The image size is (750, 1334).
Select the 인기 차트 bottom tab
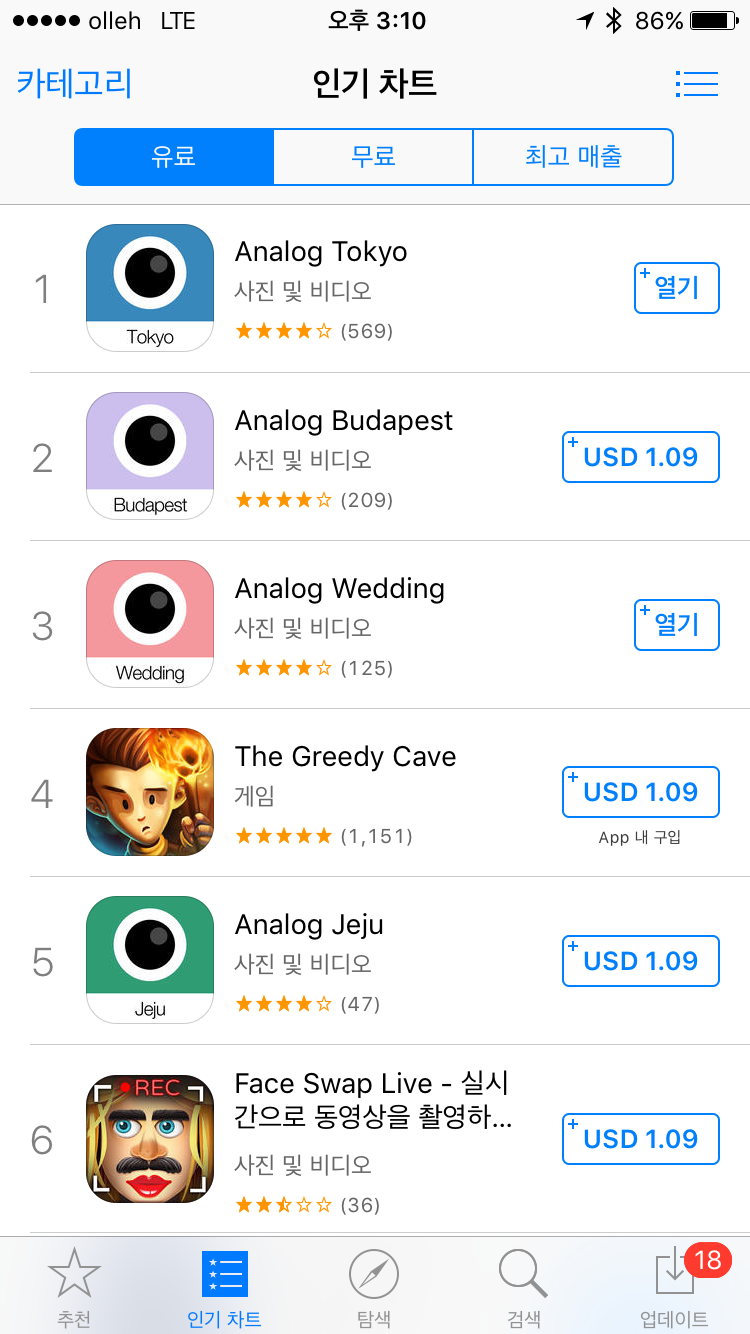(224, 1286)
